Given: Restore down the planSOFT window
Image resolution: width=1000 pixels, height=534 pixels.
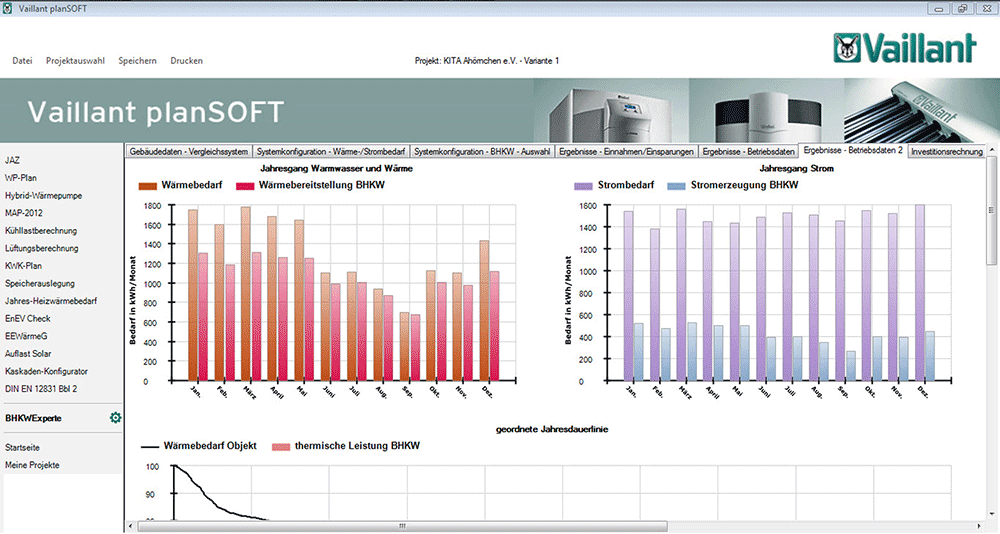Looking at the screenshot, I should click(x=962, y=8).
